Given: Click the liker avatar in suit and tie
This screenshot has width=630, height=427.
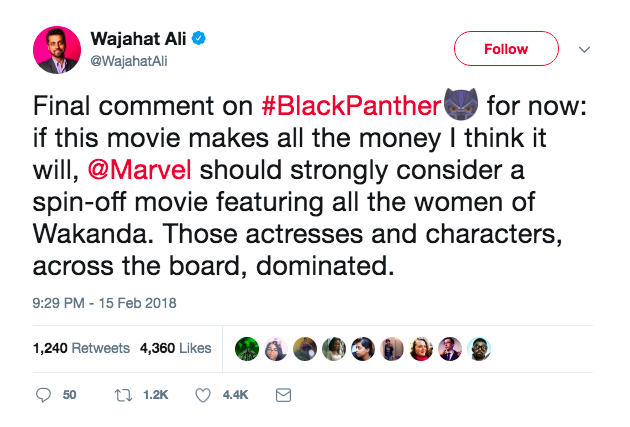Looking at the screenshot, I should [448, 348].
